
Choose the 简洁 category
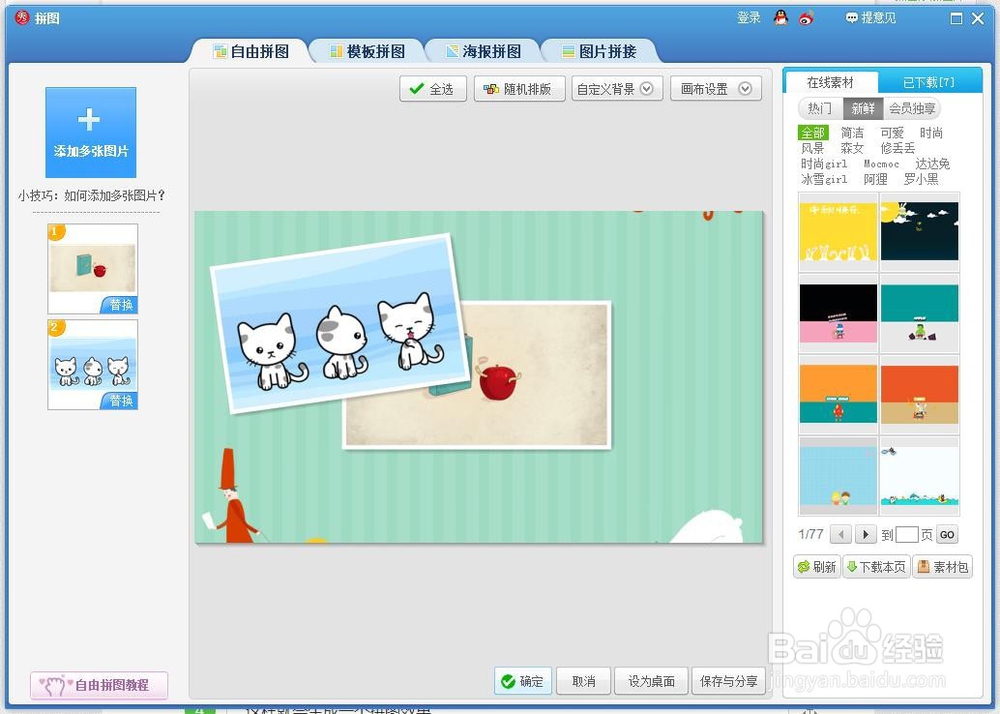tap(853, 133)
